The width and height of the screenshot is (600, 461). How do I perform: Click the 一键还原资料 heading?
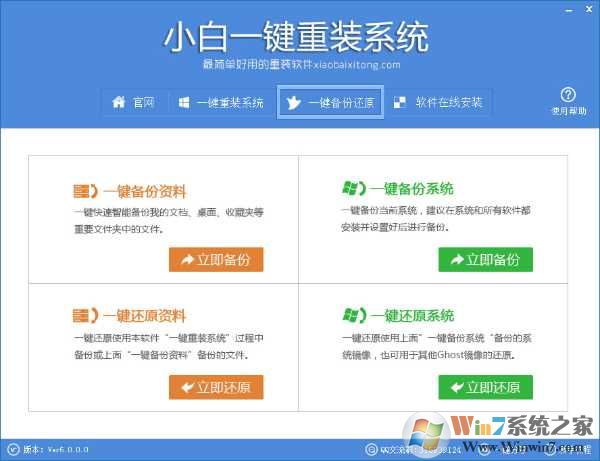(x=145, y=316)
